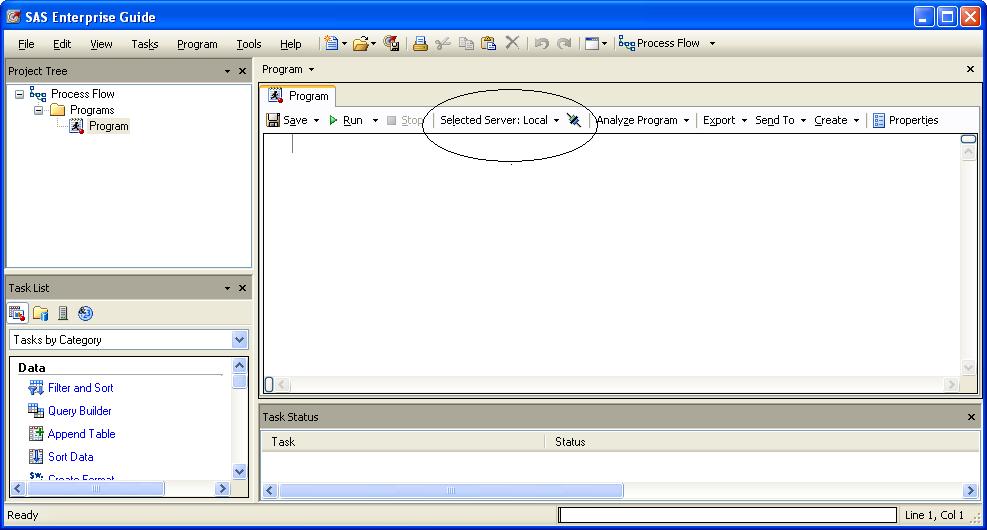Select Process Flow in Project Tree
Screen dimensions: 987x530
click(x=82, y=94)
